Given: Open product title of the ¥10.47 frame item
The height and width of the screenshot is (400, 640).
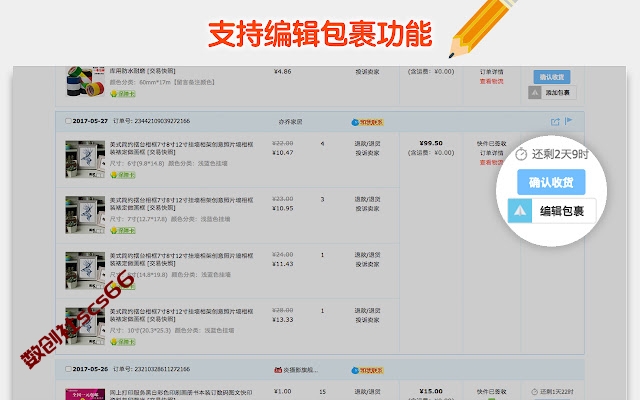Looking at the screenshot, I should click(x=181, y=148).
